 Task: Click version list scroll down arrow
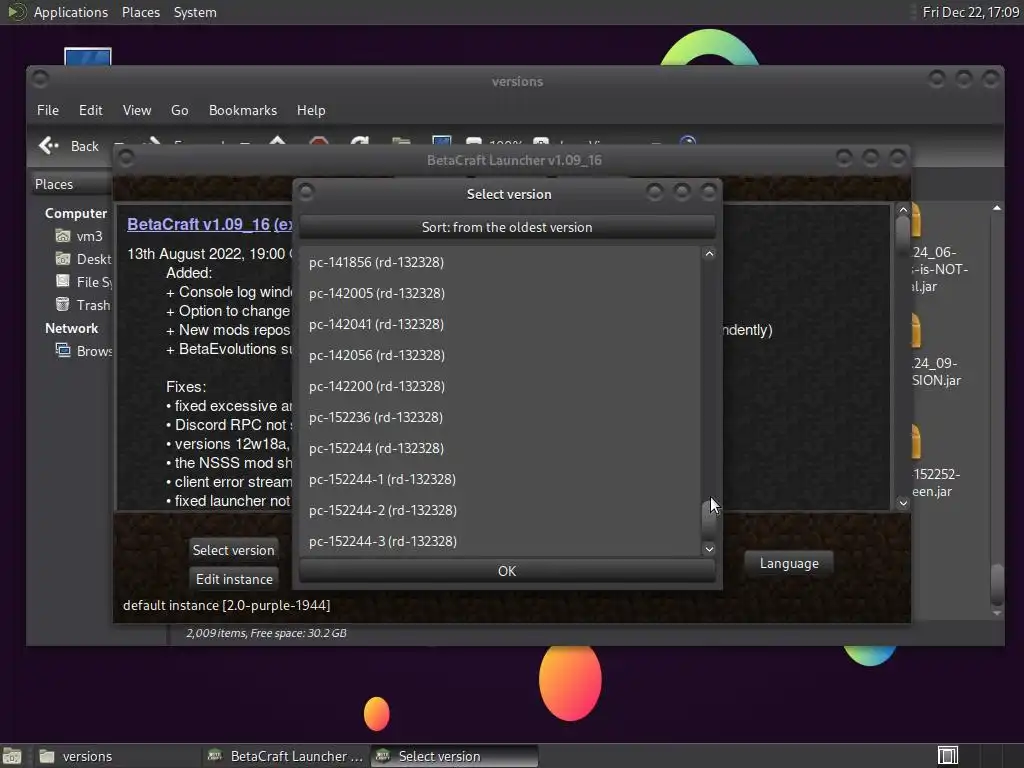click(709, 549)
